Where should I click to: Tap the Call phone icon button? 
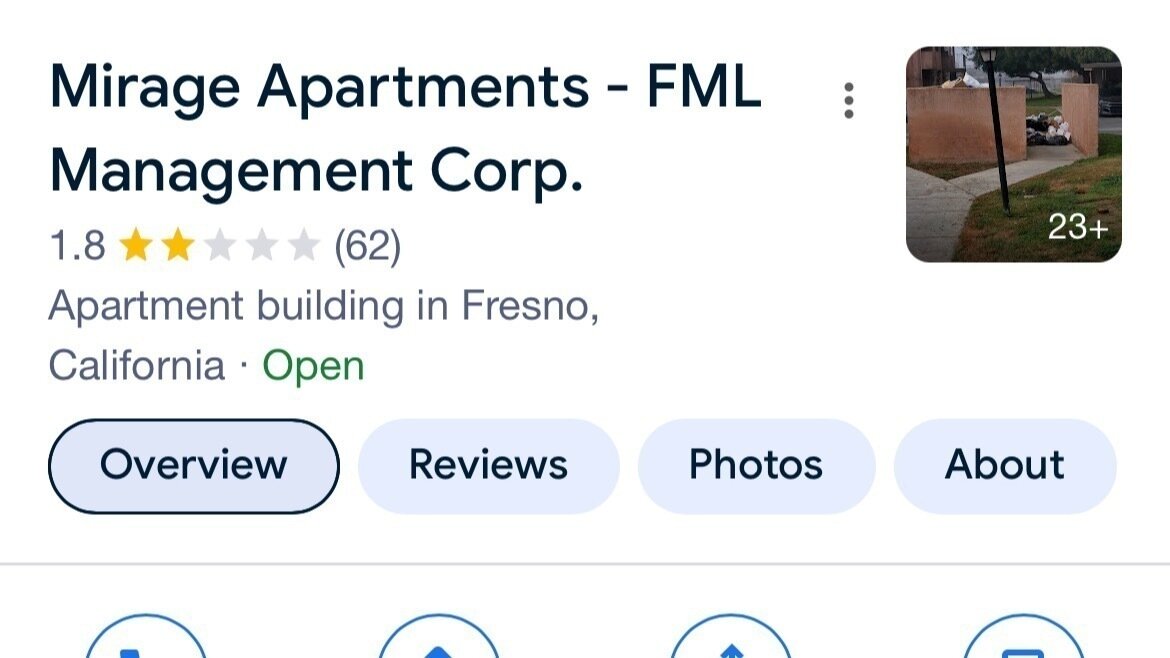click(x=145, y=640)
